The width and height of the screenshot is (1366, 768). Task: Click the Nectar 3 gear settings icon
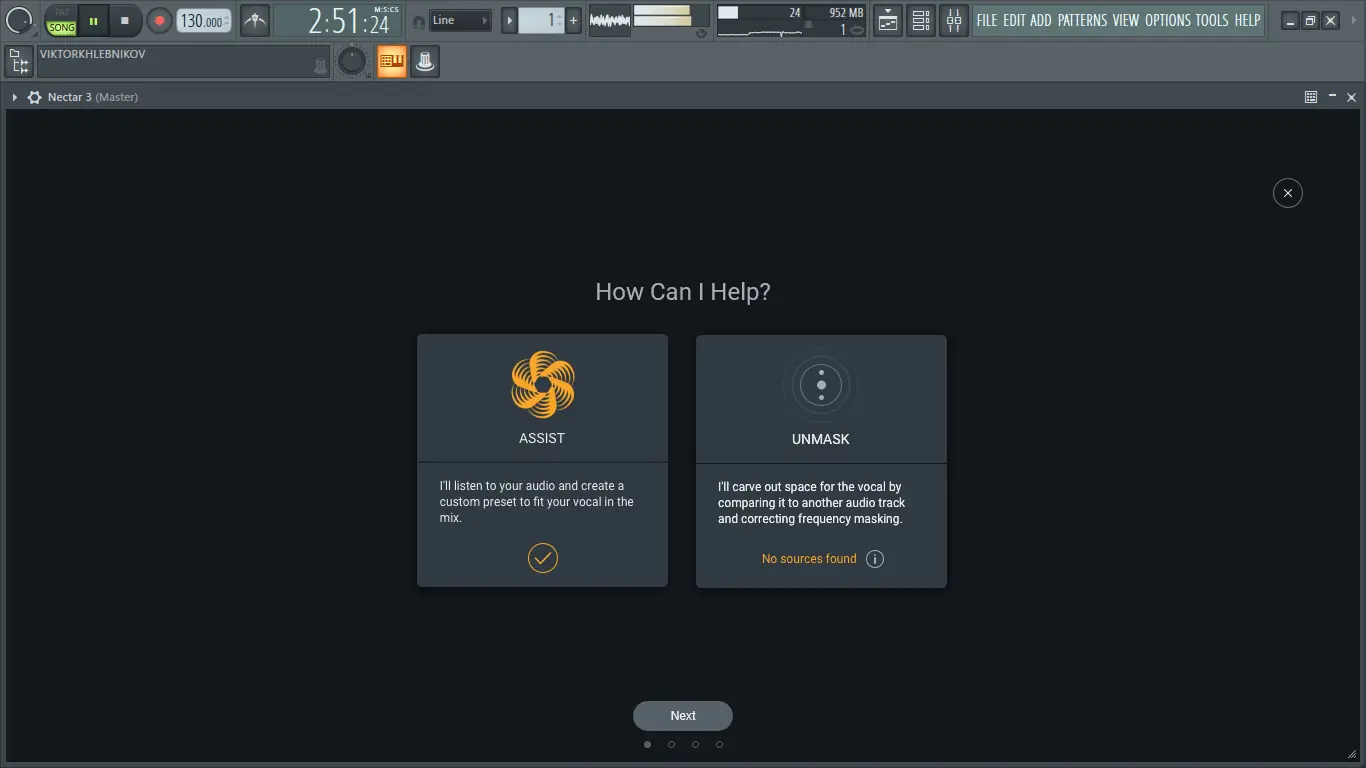pyautogui.click(x=35, y=97)
